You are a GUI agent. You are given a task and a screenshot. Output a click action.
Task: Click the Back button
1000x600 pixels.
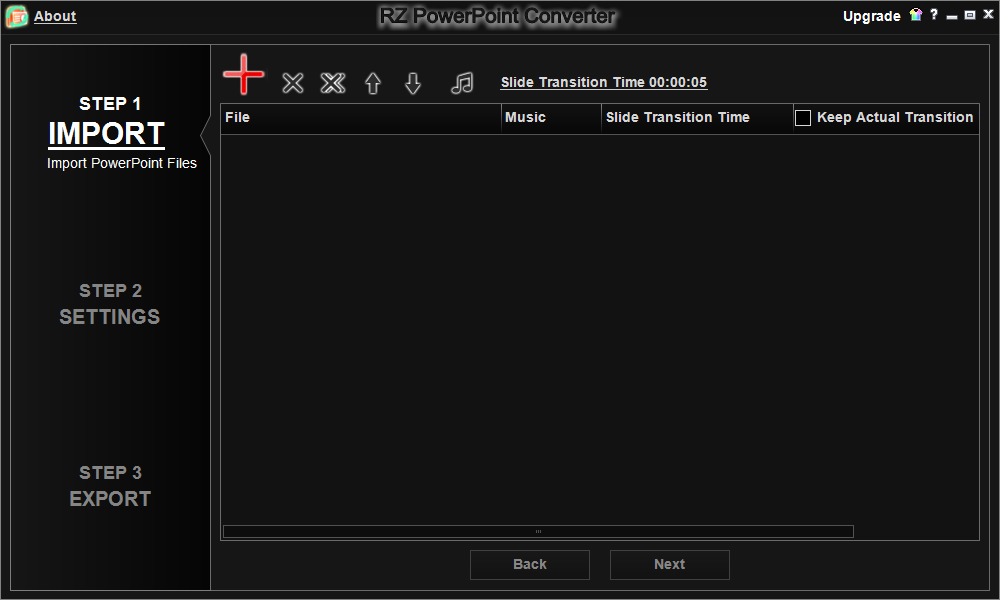(x=529, y=565)
